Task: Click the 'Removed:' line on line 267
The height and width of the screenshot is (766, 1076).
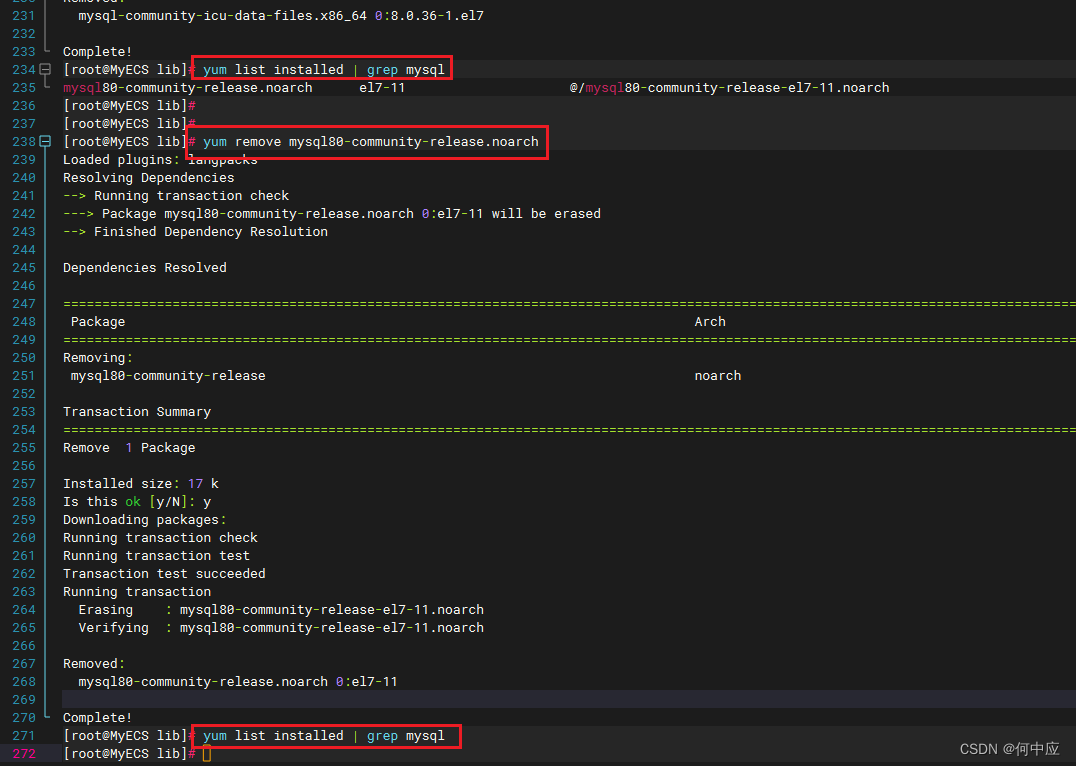Action: (x=94, y=664)
